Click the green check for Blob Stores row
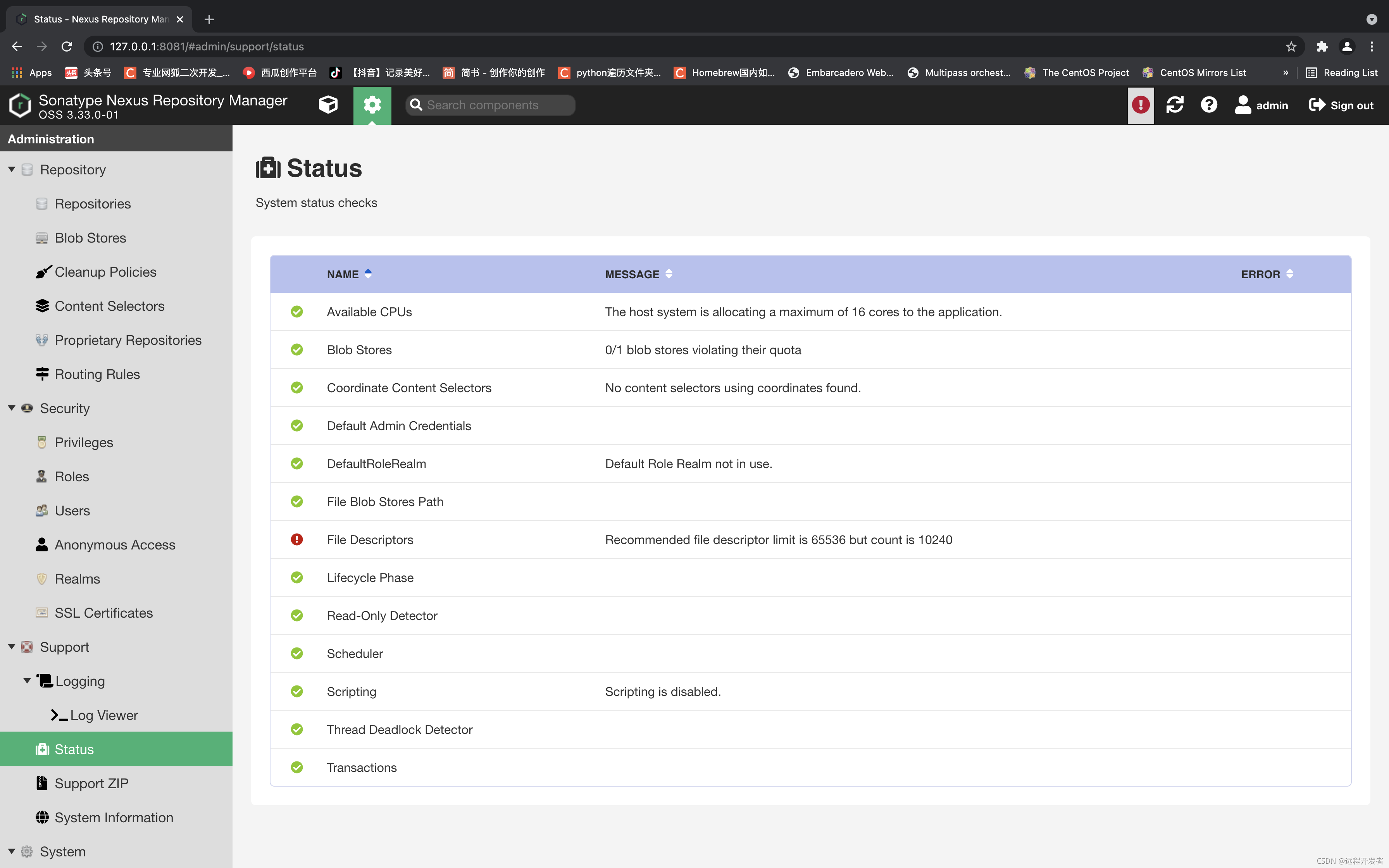The height and width of the screenshot is (868, 1389). pyautogui.click(x=297, y=350)
